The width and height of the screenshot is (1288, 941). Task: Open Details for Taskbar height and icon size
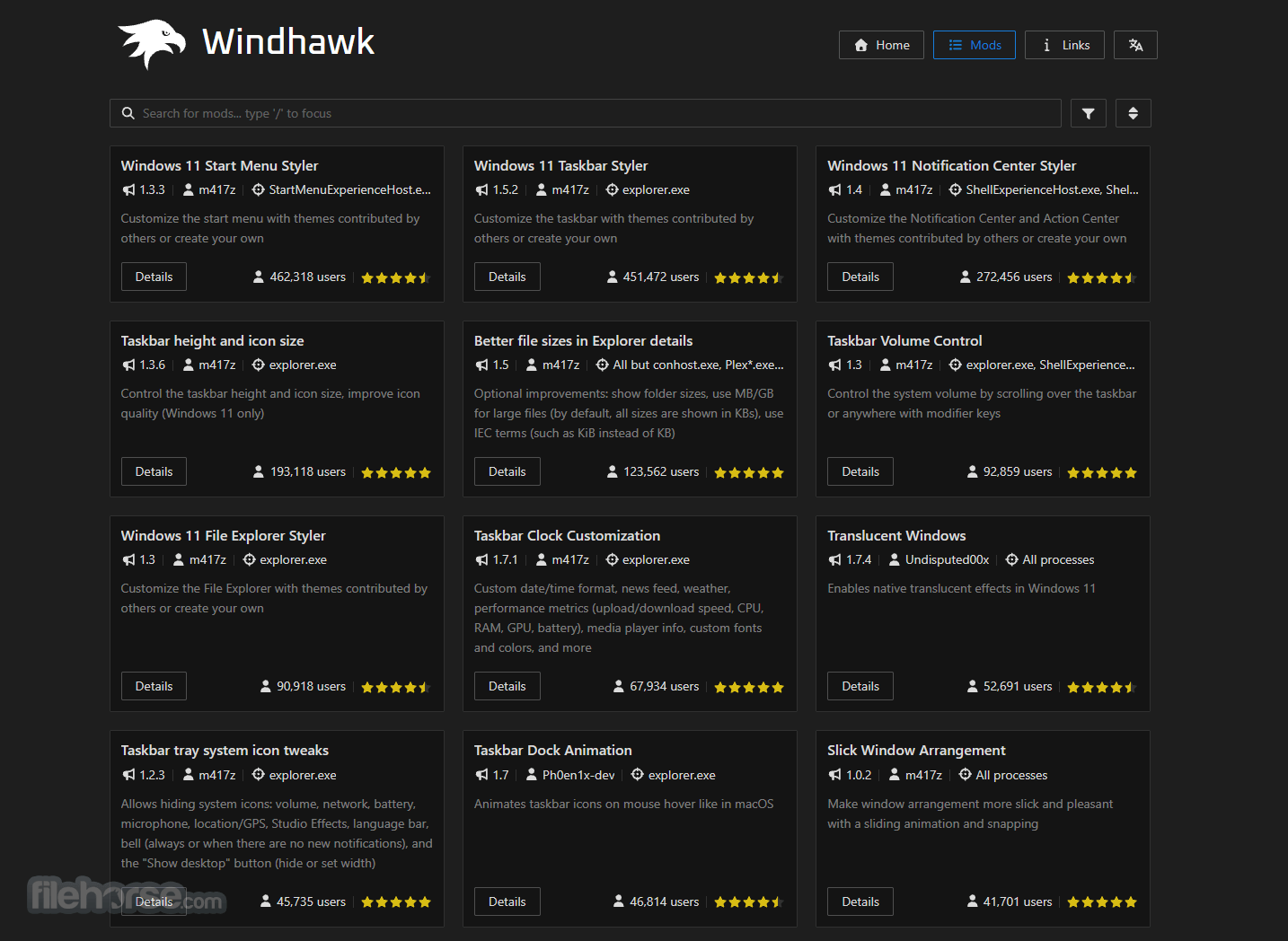tap(154, 471)
